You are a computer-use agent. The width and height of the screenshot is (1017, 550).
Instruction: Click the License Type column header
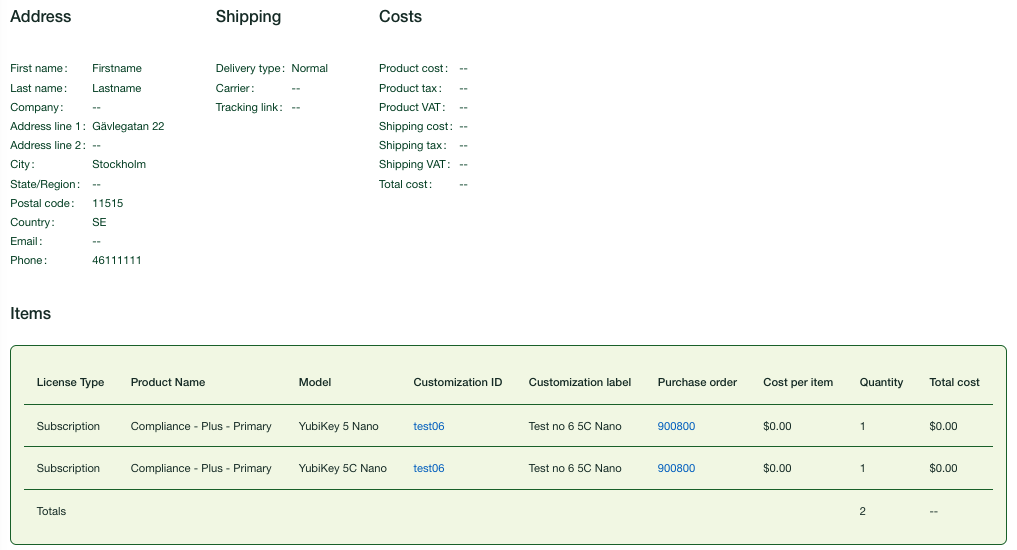tap(70, 382)
